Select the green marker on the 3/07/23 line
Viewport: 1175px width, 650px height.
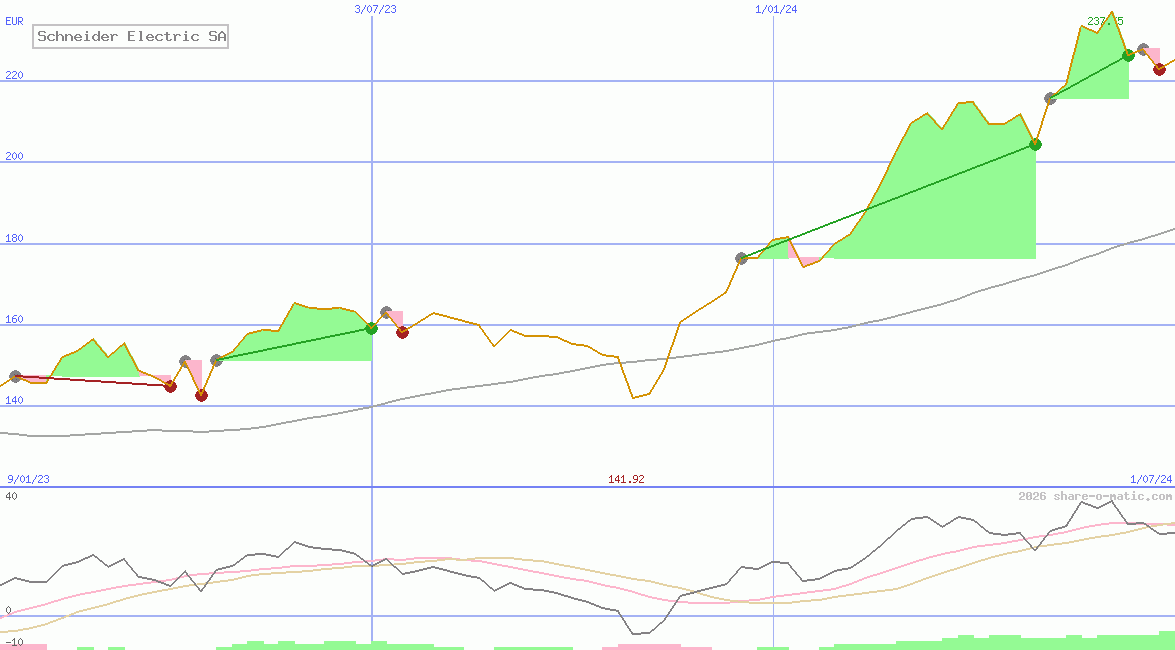coord(371,328)
